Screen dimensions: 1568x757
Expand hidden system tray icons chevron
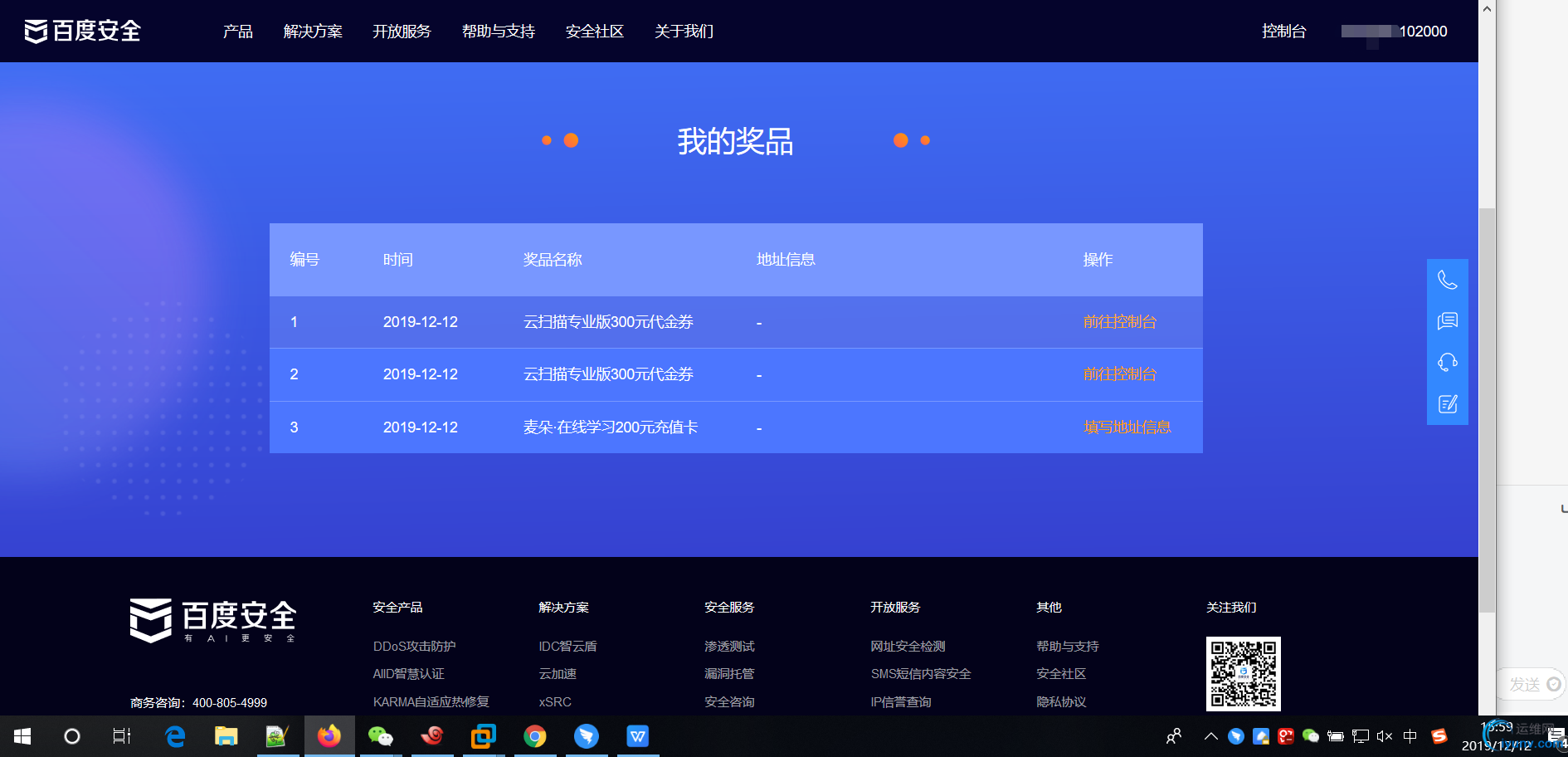pos(1211,736)
